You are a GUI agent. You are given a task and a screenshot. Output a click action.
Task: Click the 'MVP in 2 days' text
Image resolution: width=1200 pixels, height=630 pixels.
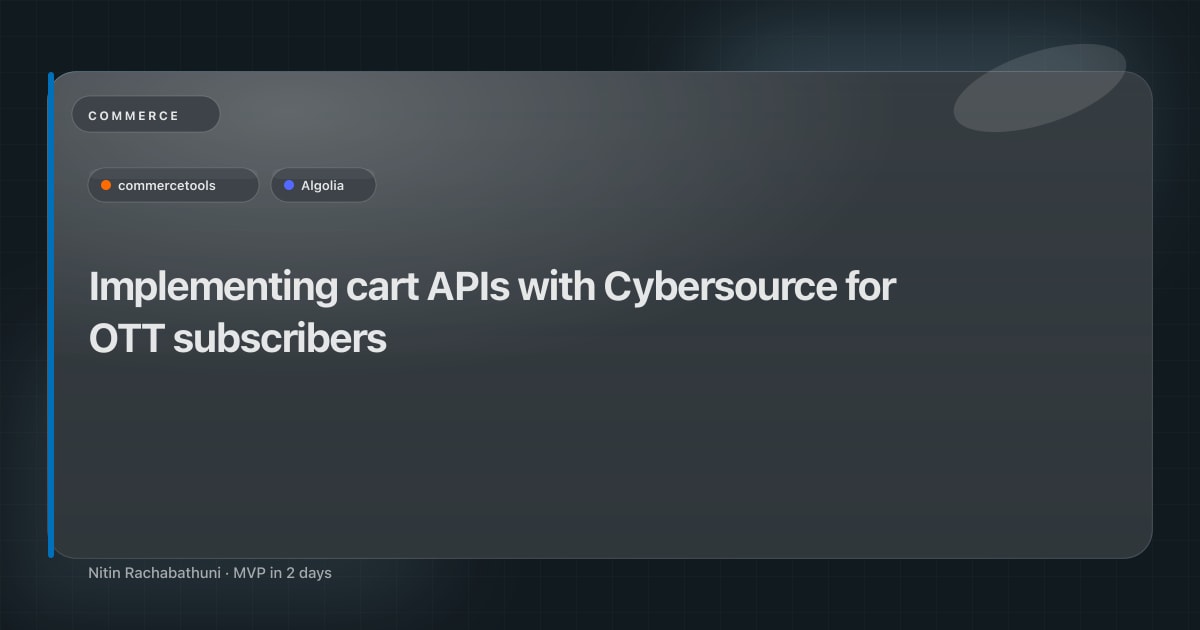pyautogui.click(x=282, y=573)
